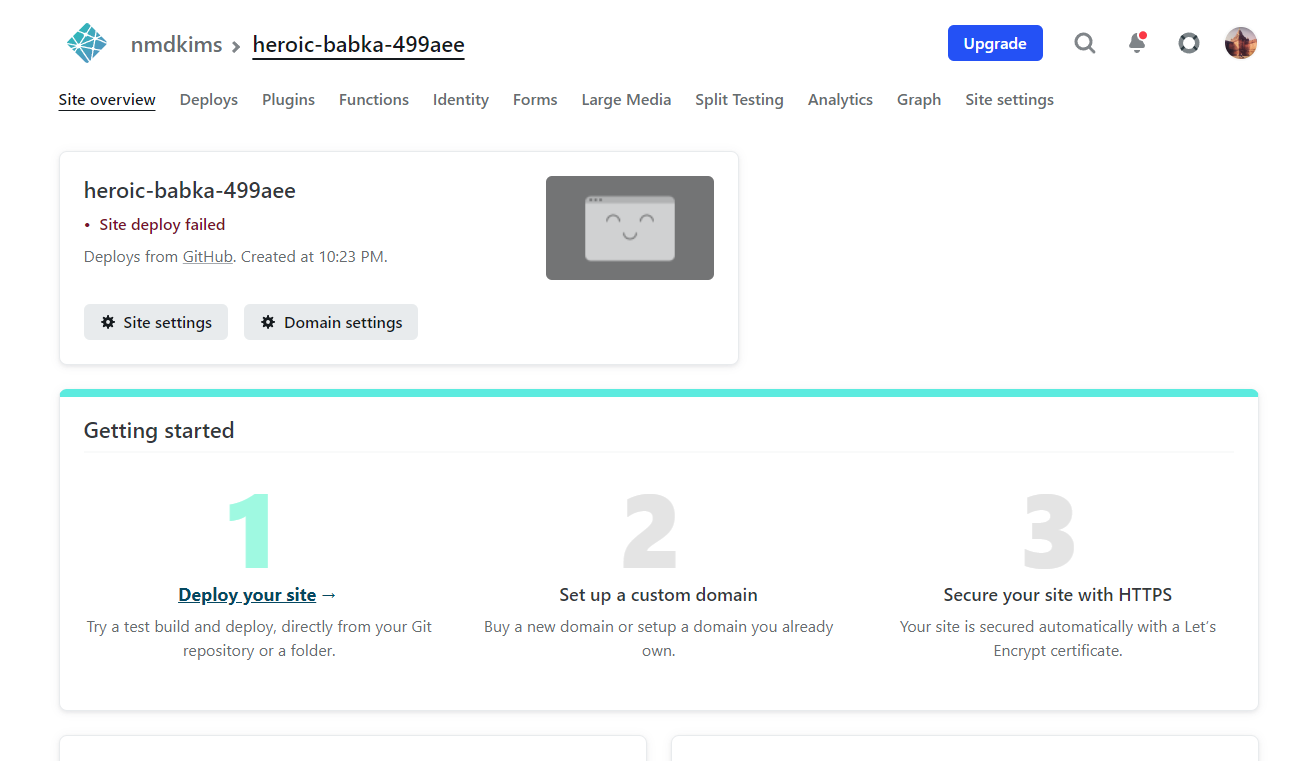
Task: Open Site settings in navigation bar
Action: pyautogui.click(x=1009, y=100)
